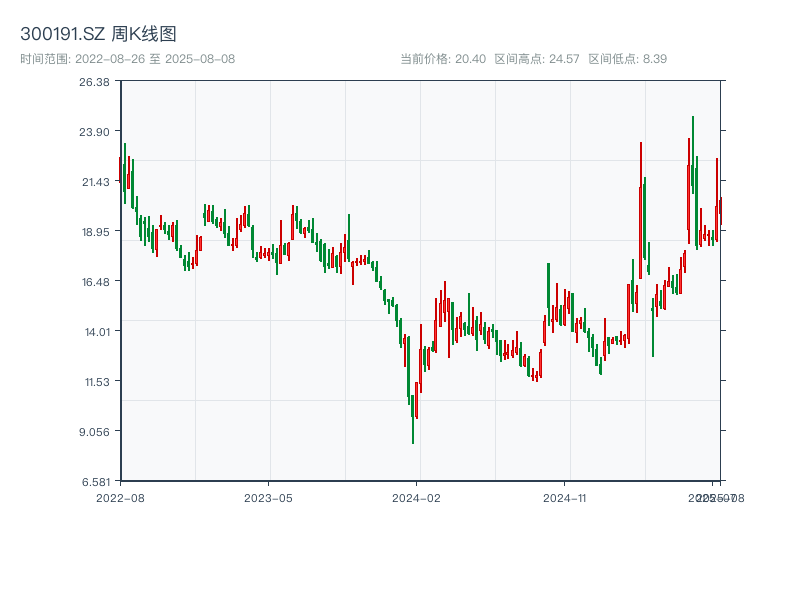The width and height of the screenshot is (800, 600).
Task: Select the 2023-05 x-axis date label
Action: [x=269, y=497]
